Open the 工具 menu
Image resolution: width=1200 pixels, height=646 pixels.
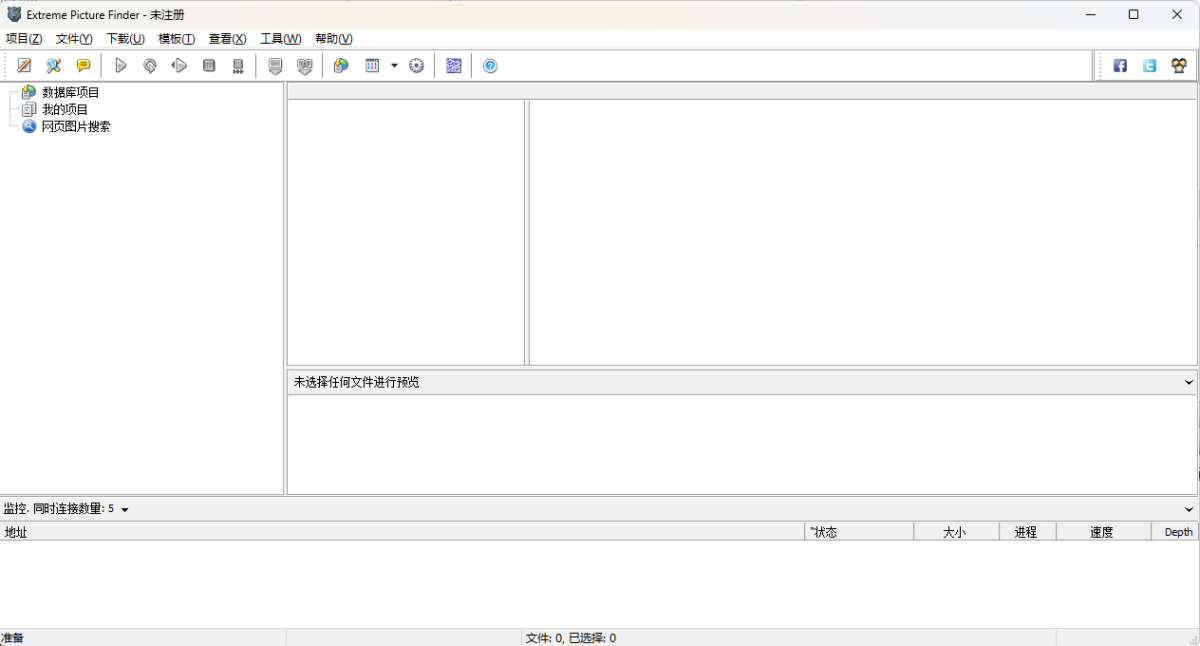point(280,39)
